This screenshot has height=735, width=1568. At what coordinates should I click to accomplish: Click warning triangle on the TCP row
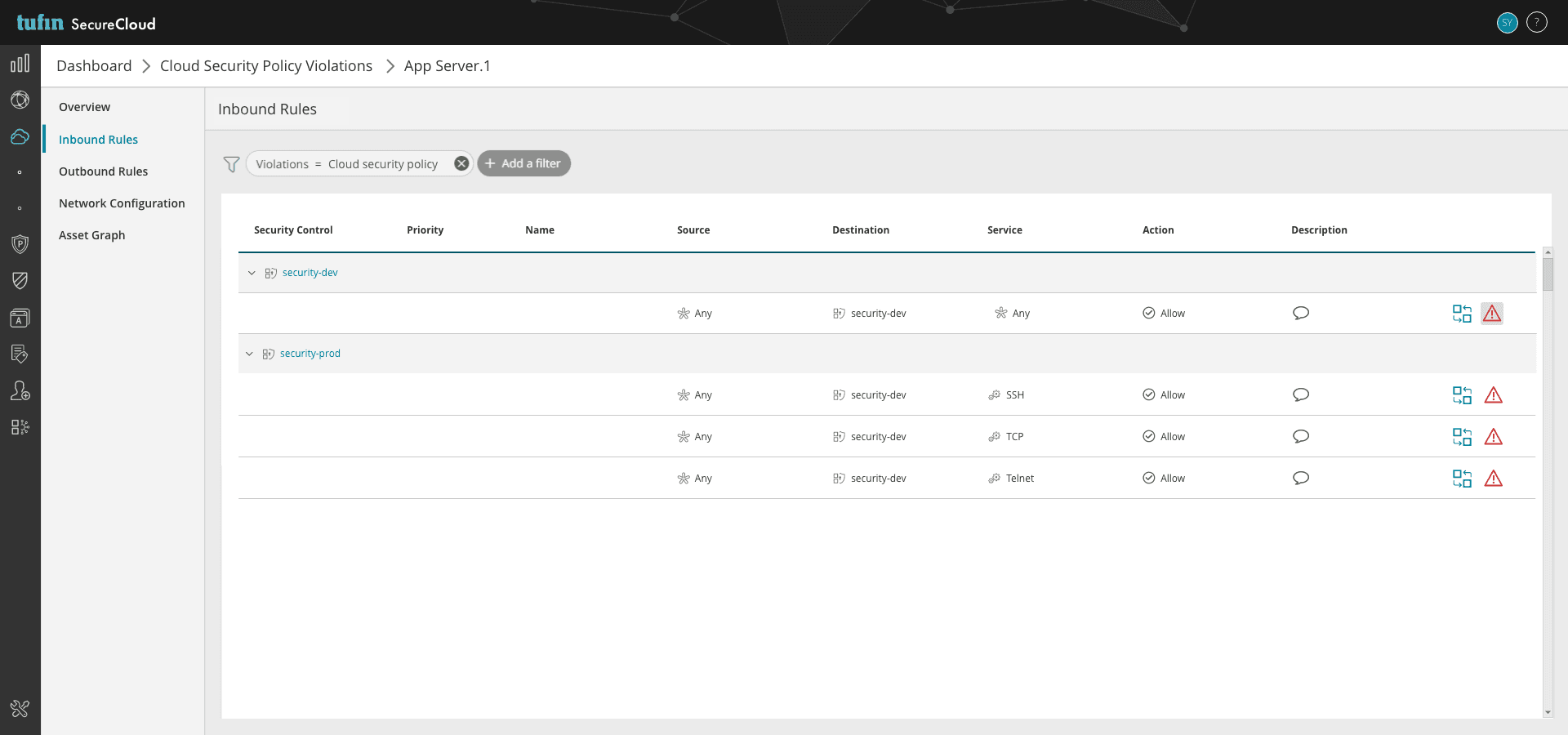[x=1494, y=437]
